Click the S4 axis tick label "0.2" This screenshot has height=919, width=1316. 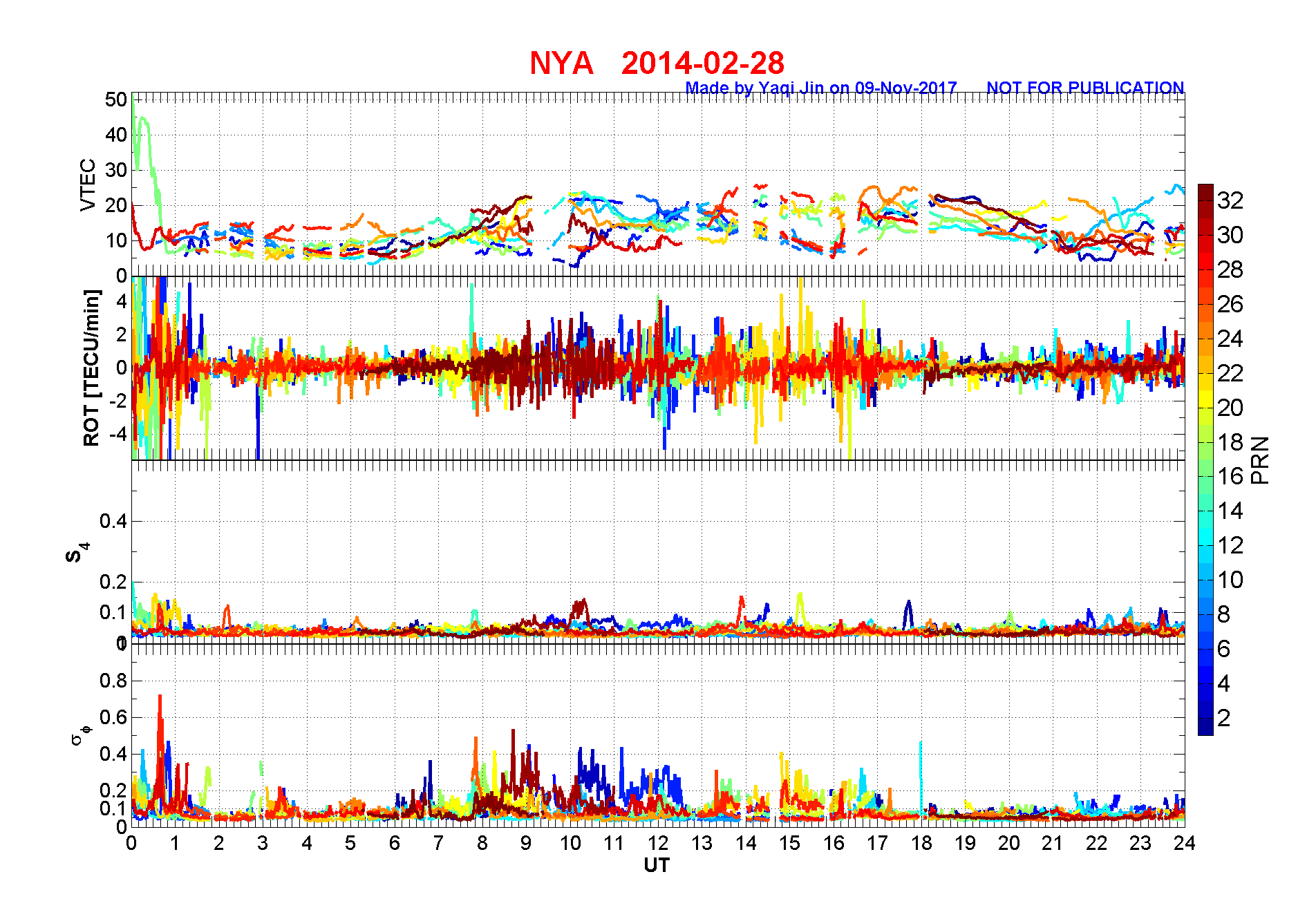click(x=113, y=582)
